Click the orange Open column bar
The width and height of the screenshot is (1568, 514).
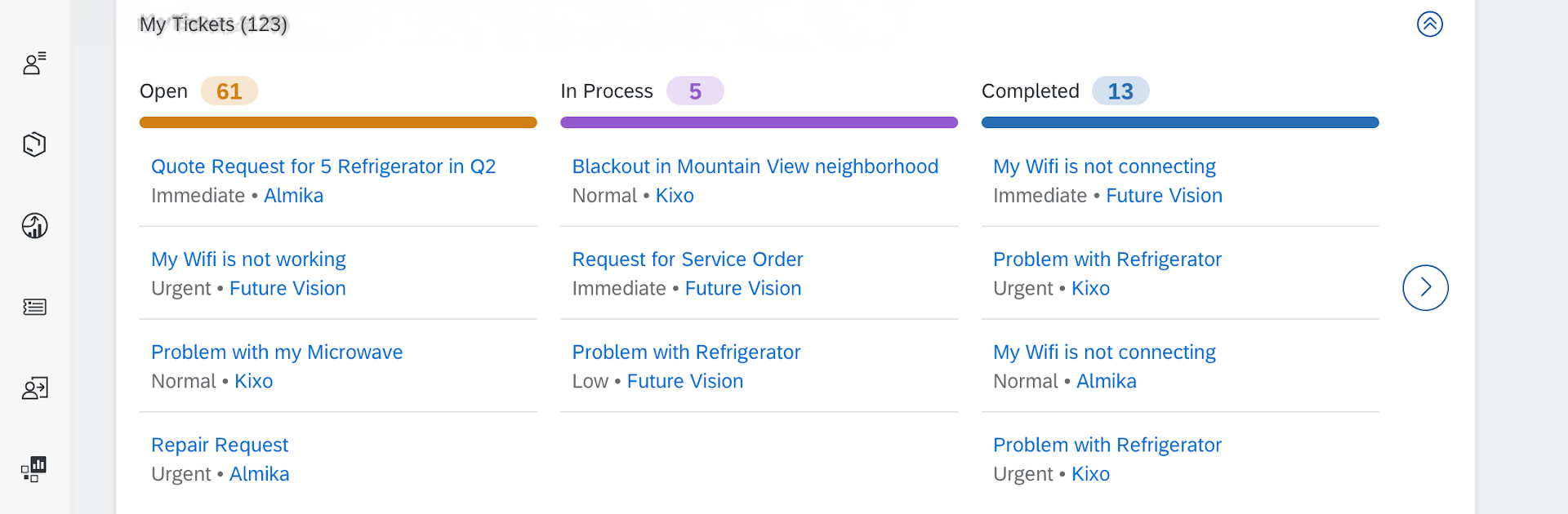pyautogui.click(x=338, y=122)
